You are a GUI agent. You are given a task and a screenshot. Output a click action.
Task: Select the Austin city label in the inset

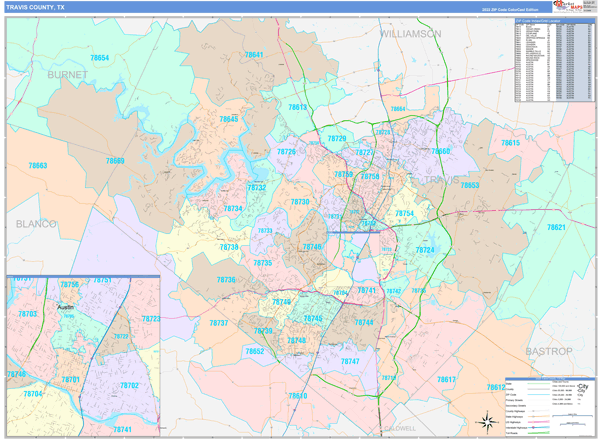66,309
